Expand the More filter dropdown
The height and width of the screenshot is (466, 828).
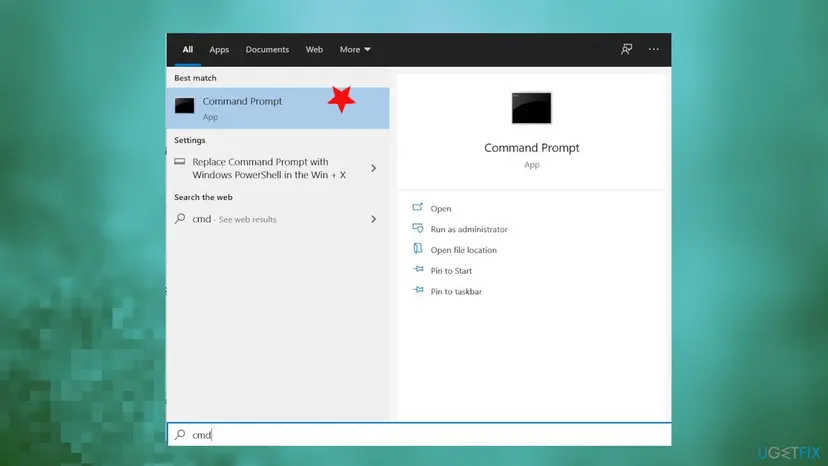tap(355, 50)
